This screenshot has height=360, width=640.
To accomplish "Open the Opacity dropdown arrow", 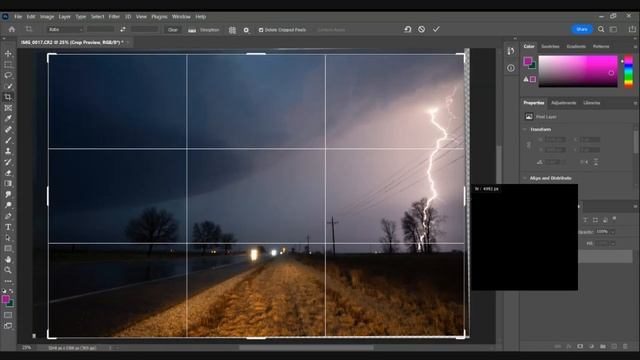I will (x=612, y=232).
